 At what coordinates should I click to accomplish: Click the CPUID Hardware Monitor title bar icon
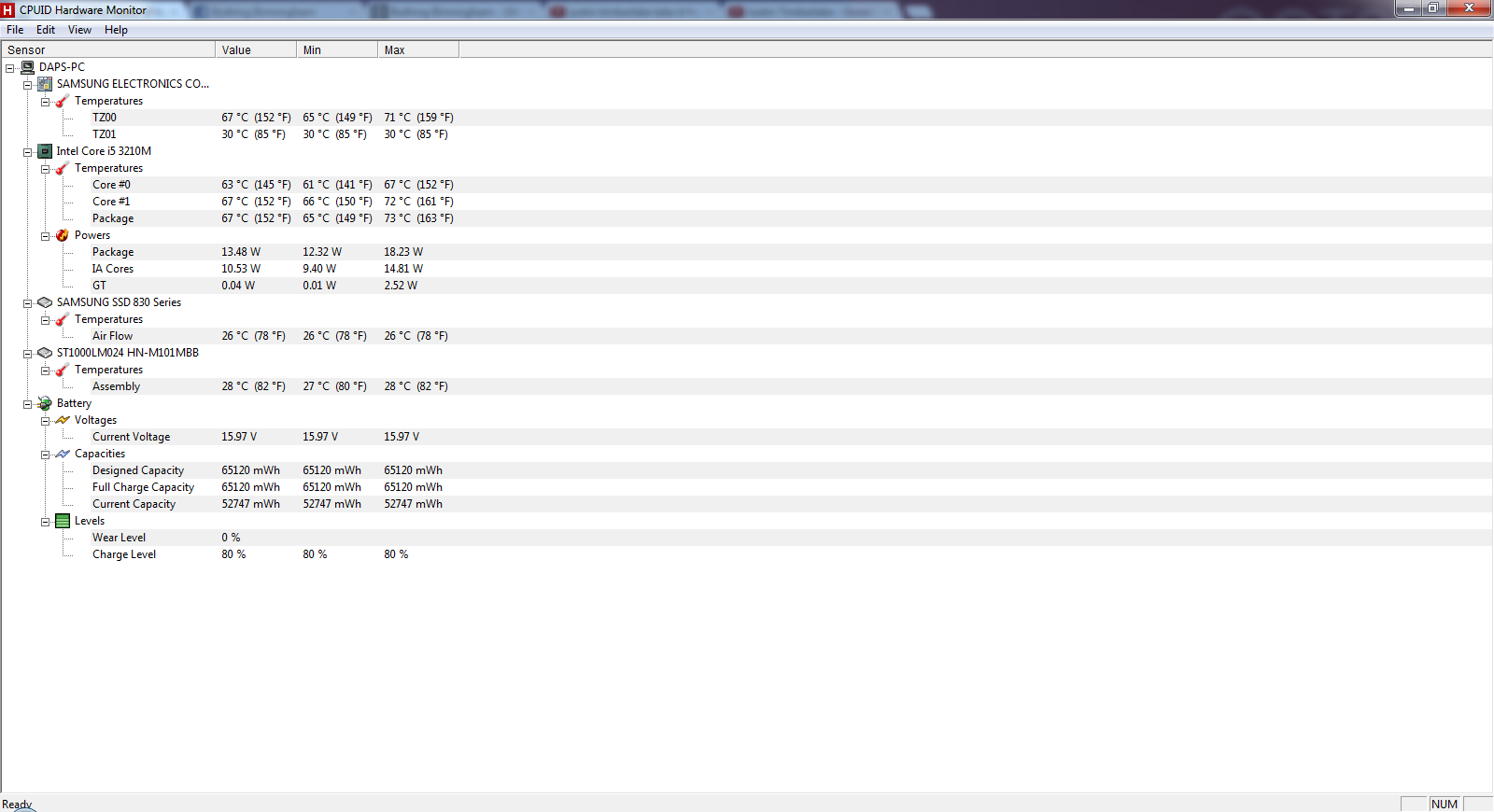click(x=8, y=10)
